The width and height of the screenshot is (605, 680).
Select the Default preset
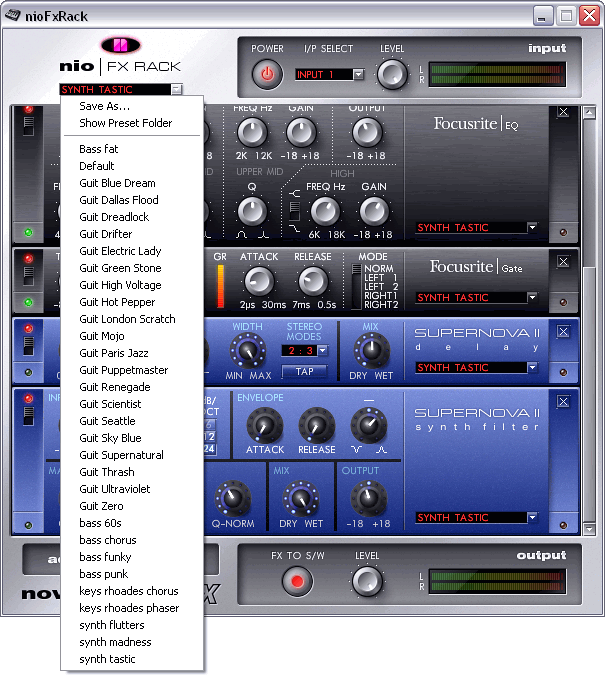(132, 166)
